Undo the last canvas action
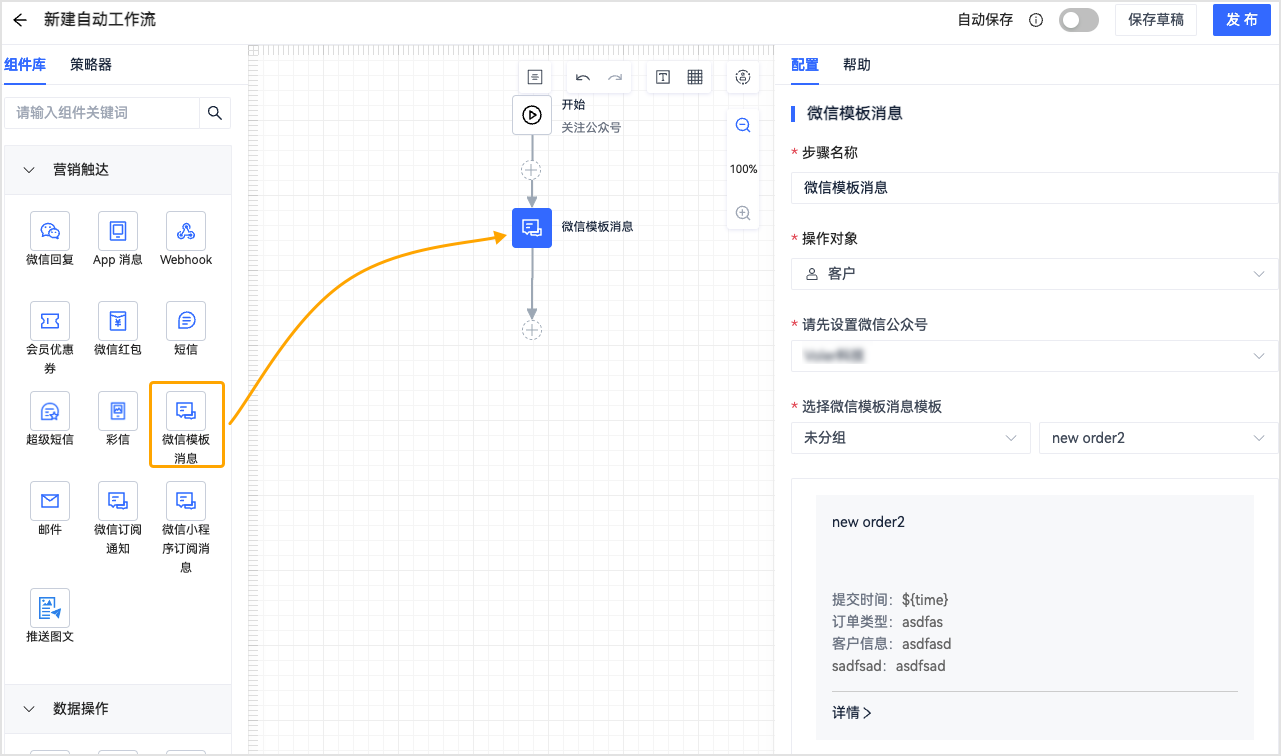The height and width of the screenshot is (756, 1281). point(583,77)
